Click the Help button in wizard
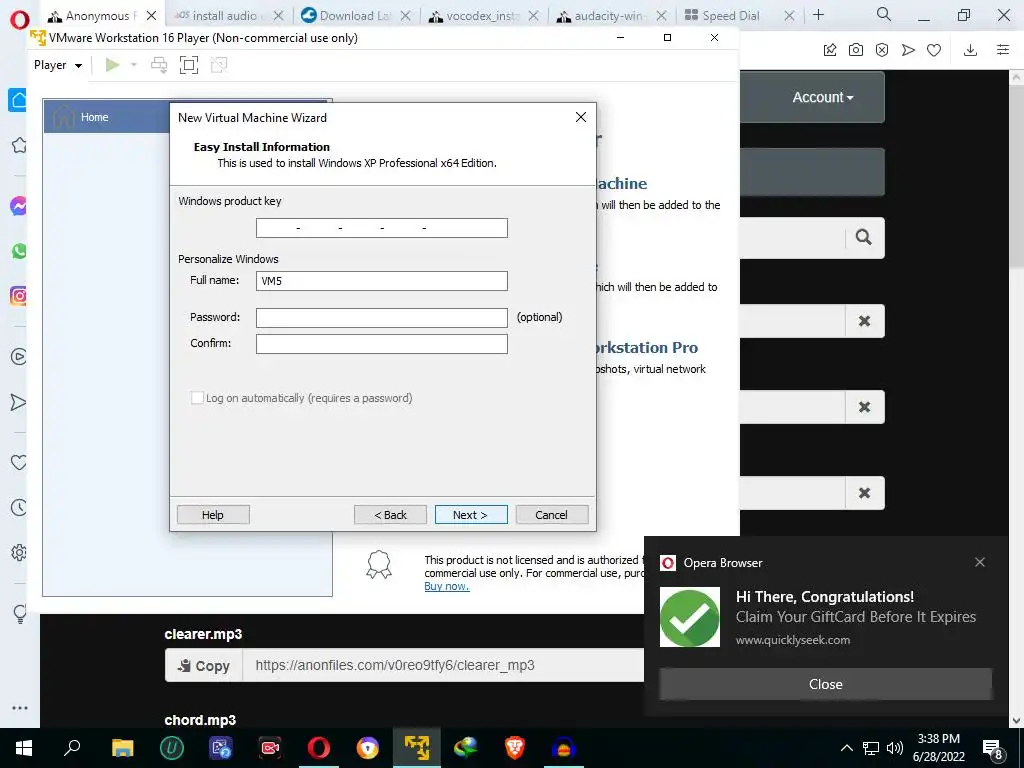Screen dimensions: 1024x768 click(213, 515)
